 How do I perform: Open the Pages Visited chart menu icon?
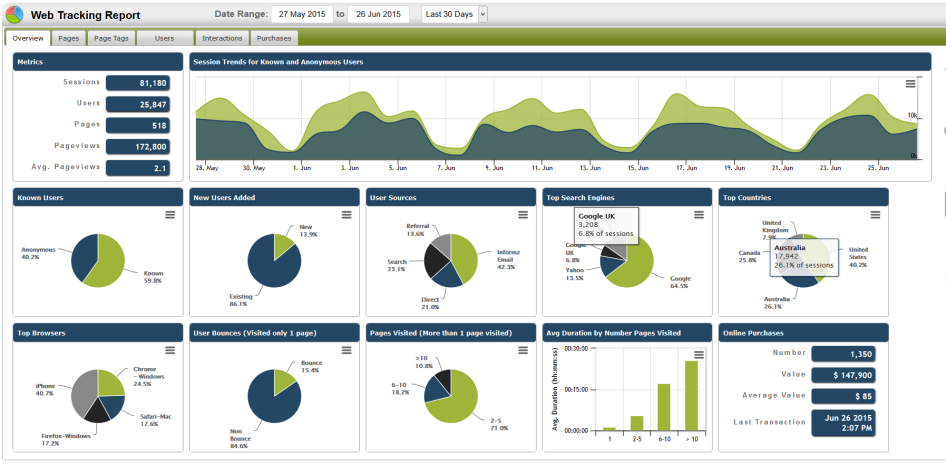point(523,350)
